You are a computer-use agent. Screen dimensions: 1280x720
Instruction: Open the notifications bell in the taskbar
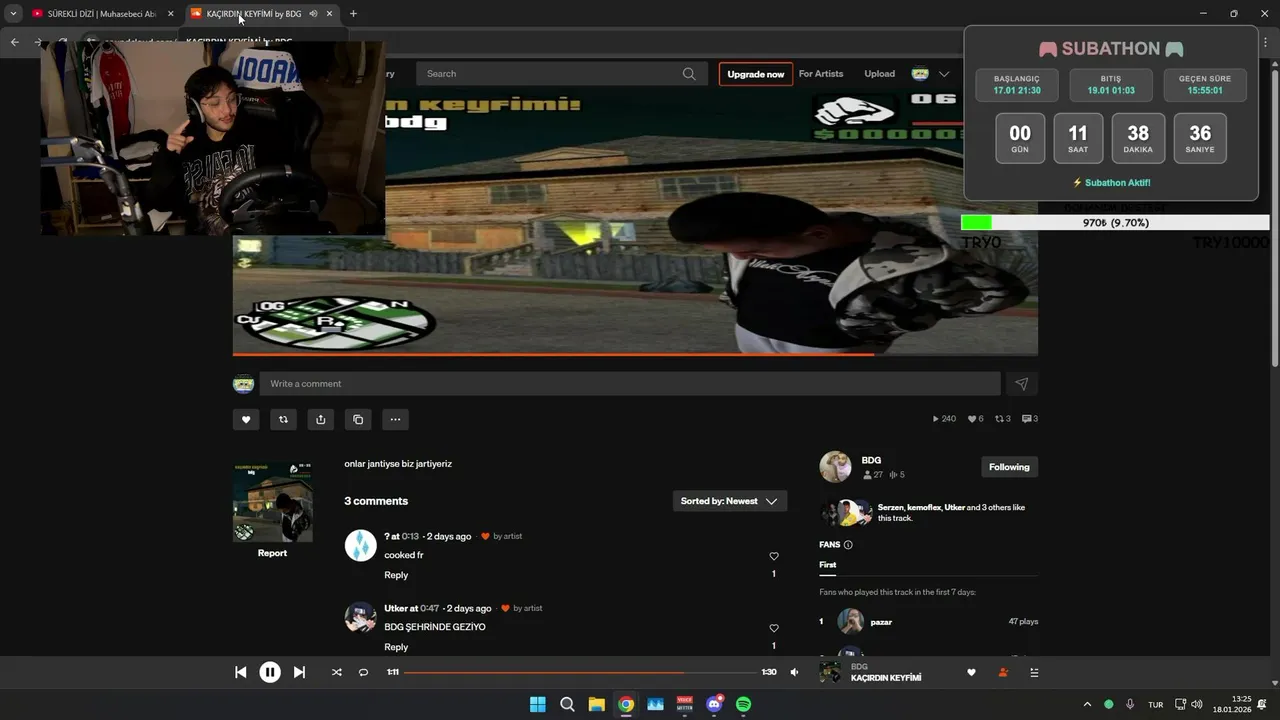click(1262, 704)
